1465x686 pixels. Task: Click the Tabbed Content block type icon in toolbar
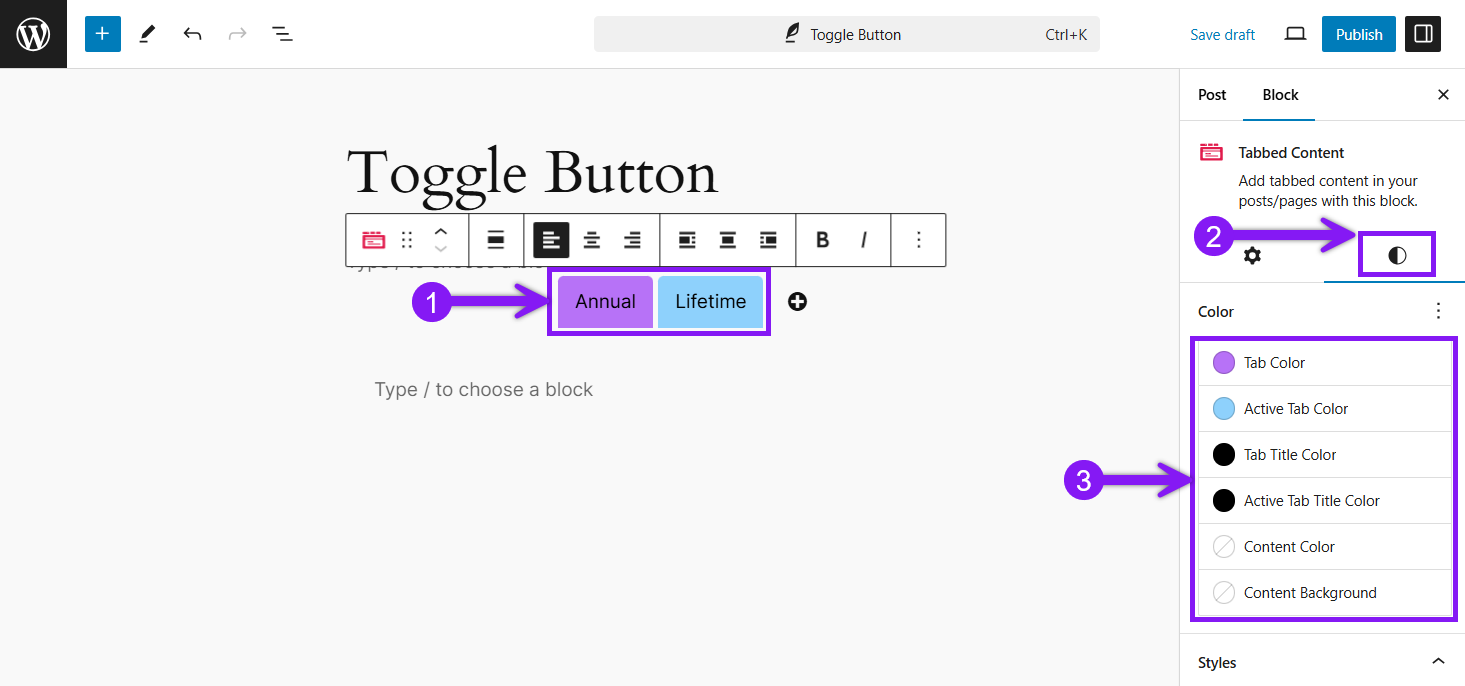(373, 240)
